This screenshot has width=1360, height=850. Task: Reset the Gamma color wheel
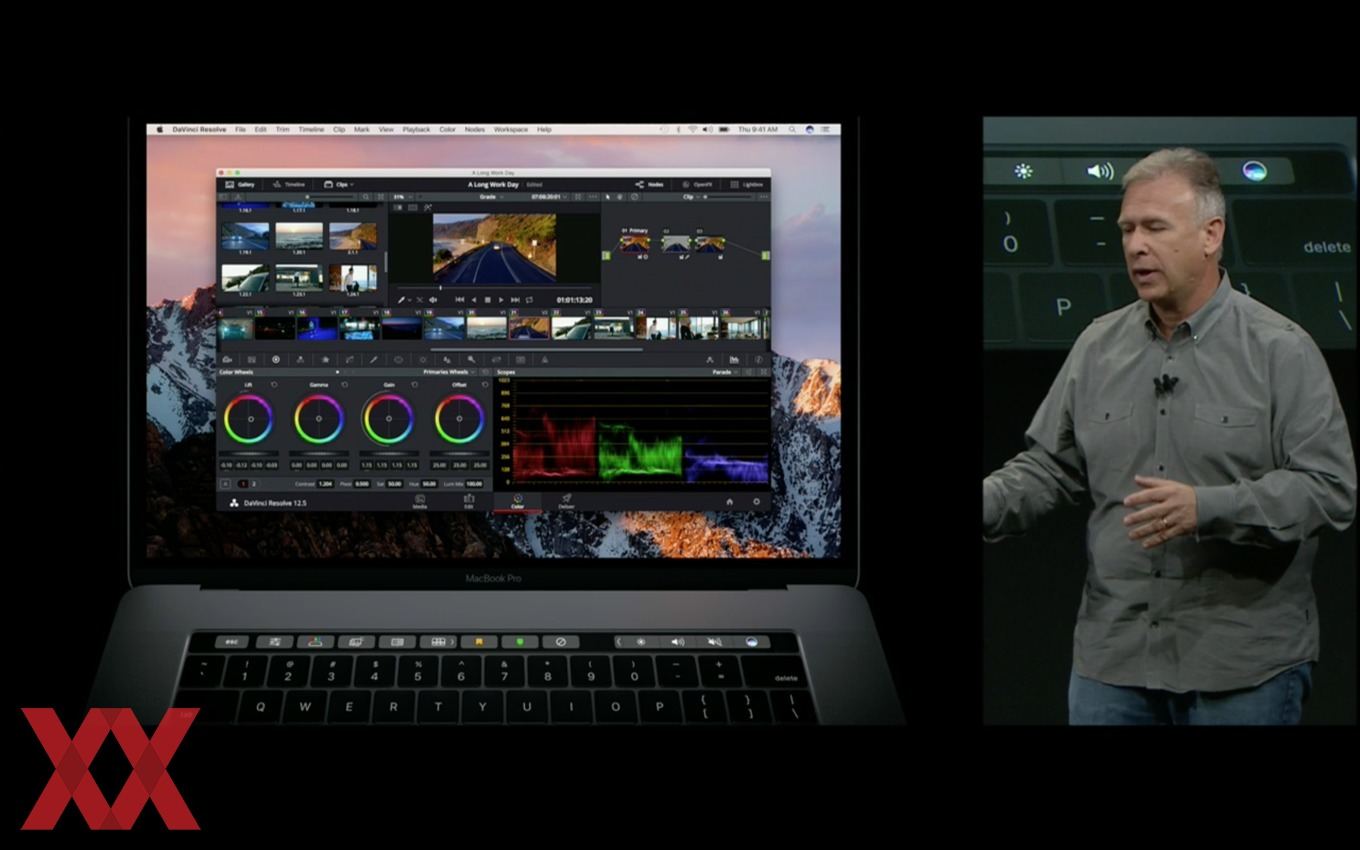[345, 384]
